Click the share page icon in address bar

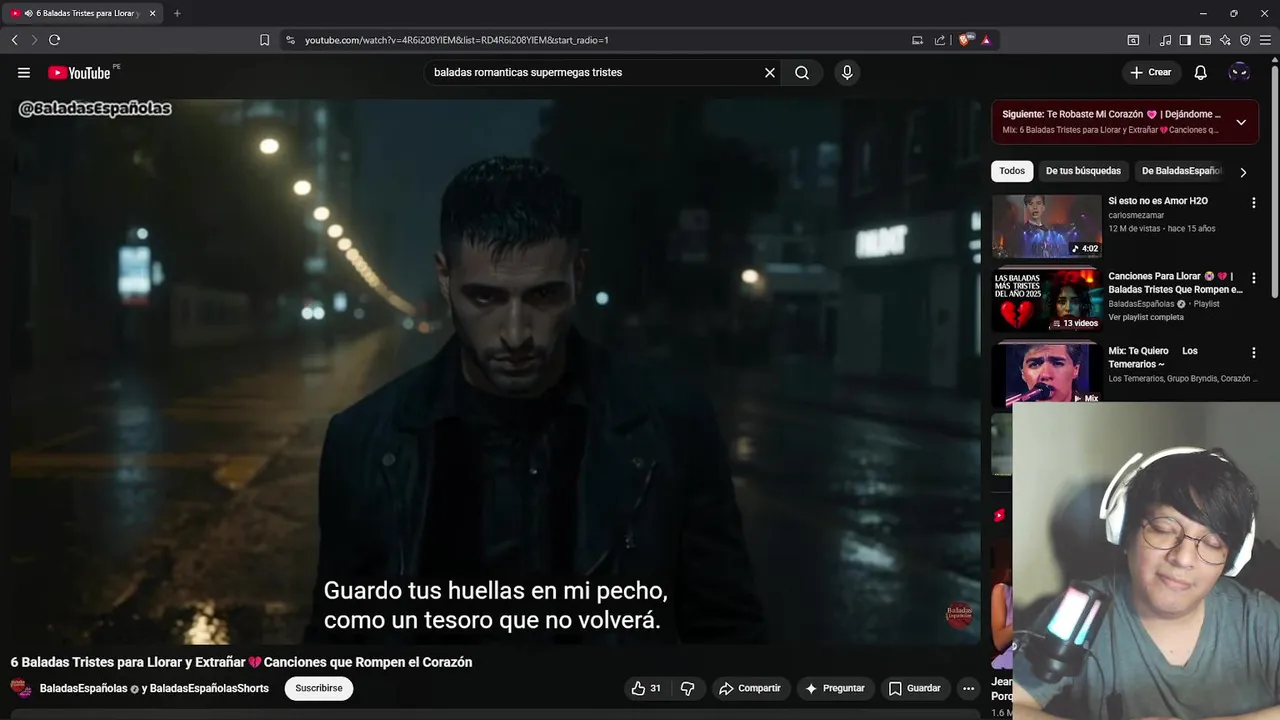click(940, 40)
